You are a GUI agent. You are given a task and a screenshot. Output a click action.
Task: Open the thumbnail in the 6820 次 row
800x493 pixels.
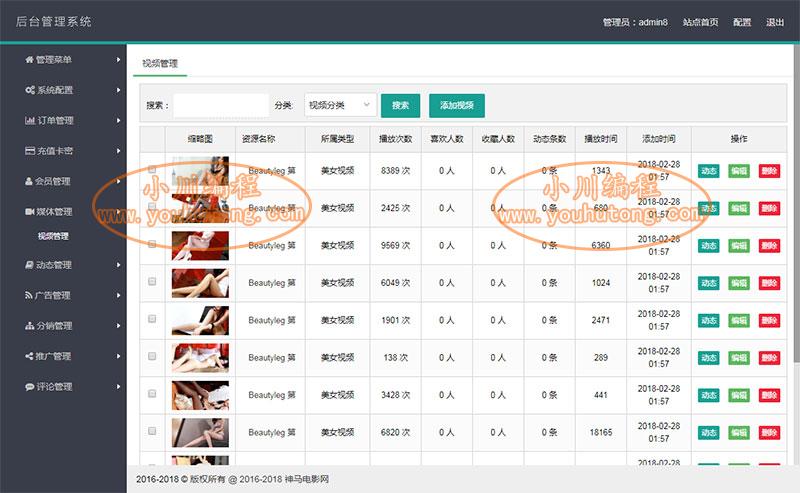[x=200, y=433]
